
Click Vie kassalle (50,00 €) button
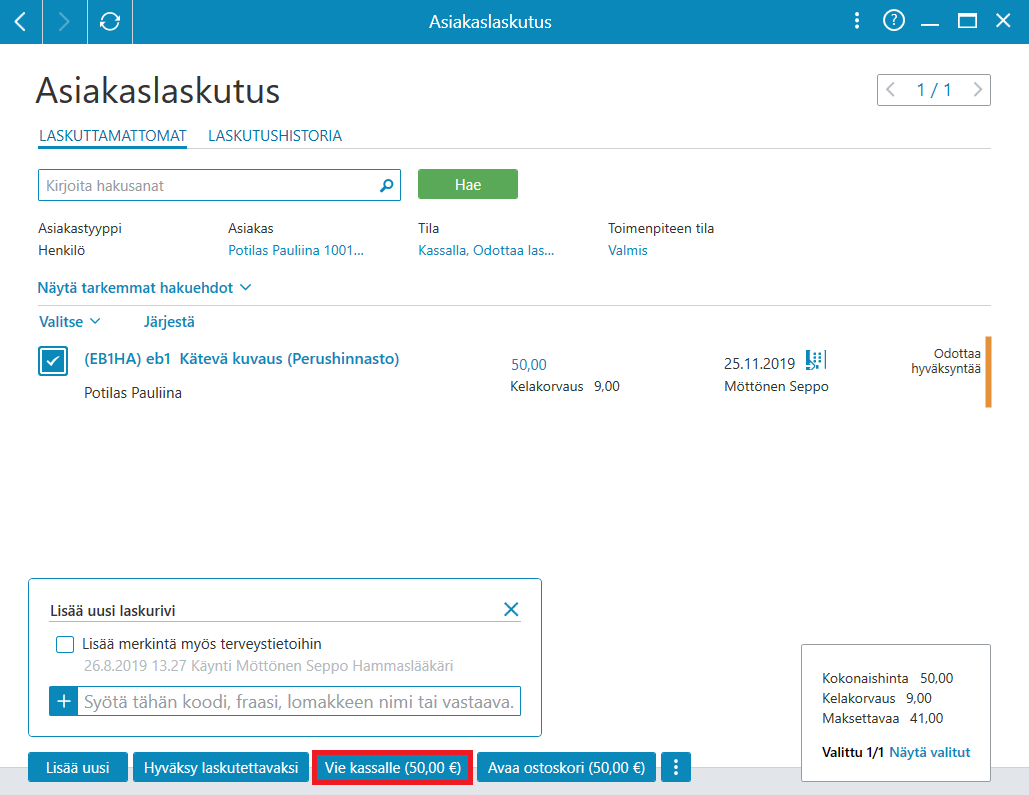pyautogui.click(x=392, y=767)
